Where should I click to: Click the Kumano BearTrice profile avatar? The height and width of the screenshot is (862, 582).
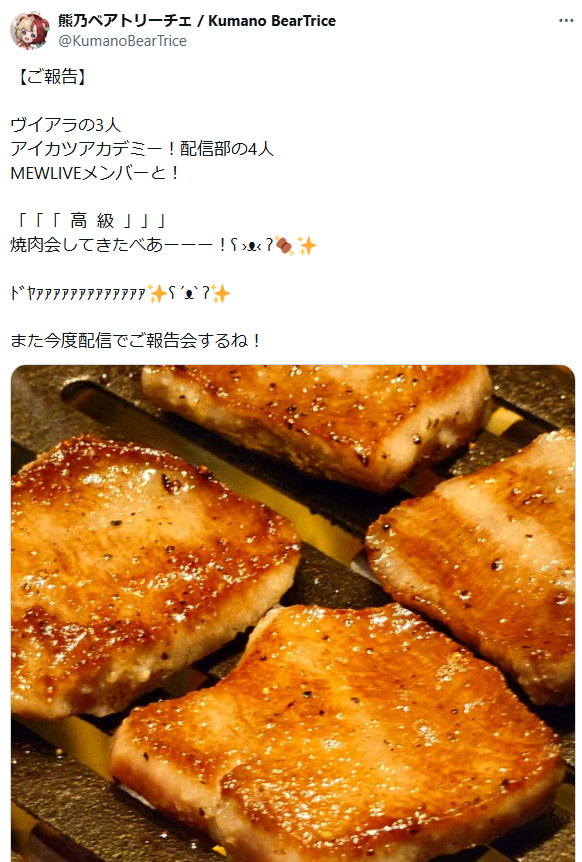30,30
